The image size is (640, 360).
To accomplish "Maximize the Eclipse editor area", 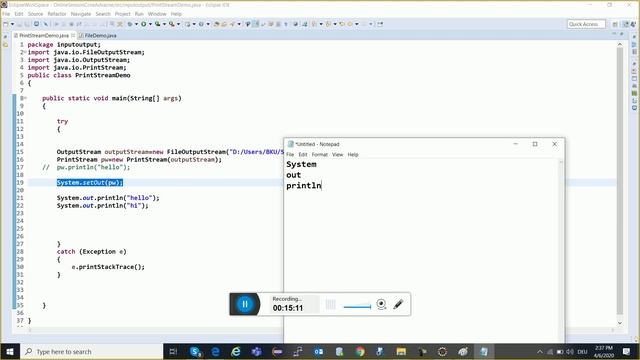I will click(622, 34).
